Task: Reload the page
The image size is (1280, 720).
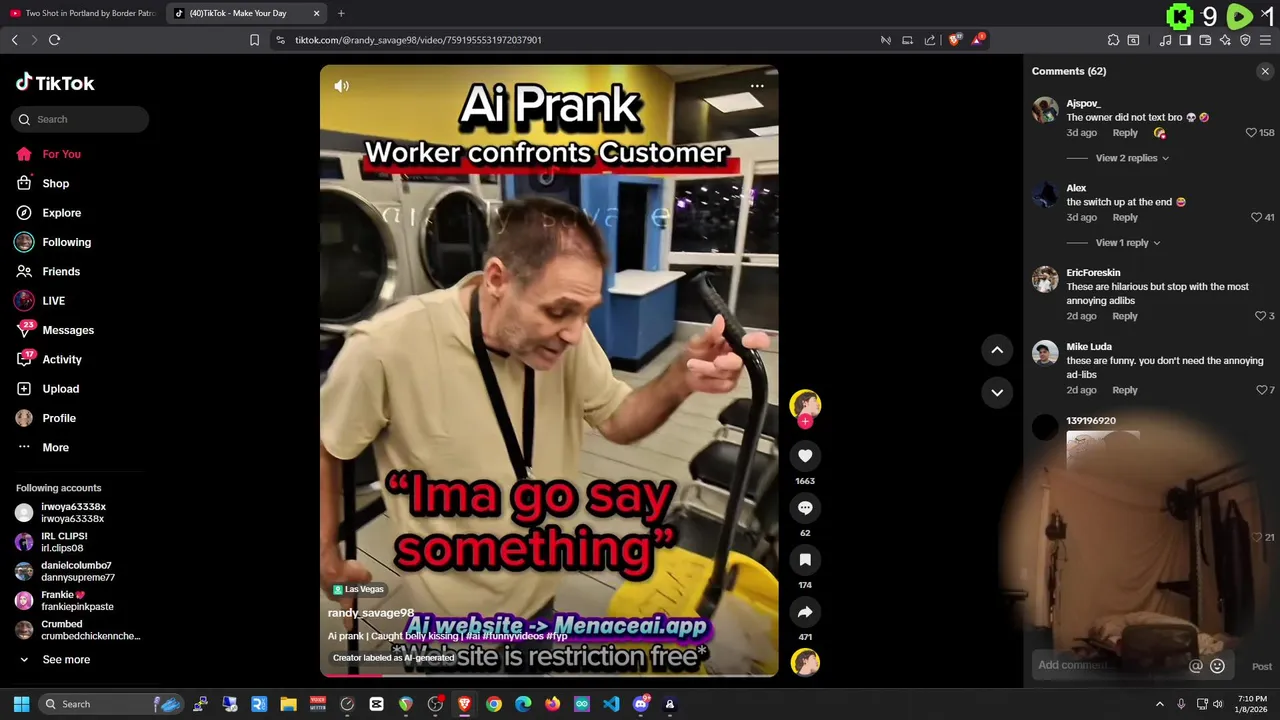Action: tap(54, 40)
